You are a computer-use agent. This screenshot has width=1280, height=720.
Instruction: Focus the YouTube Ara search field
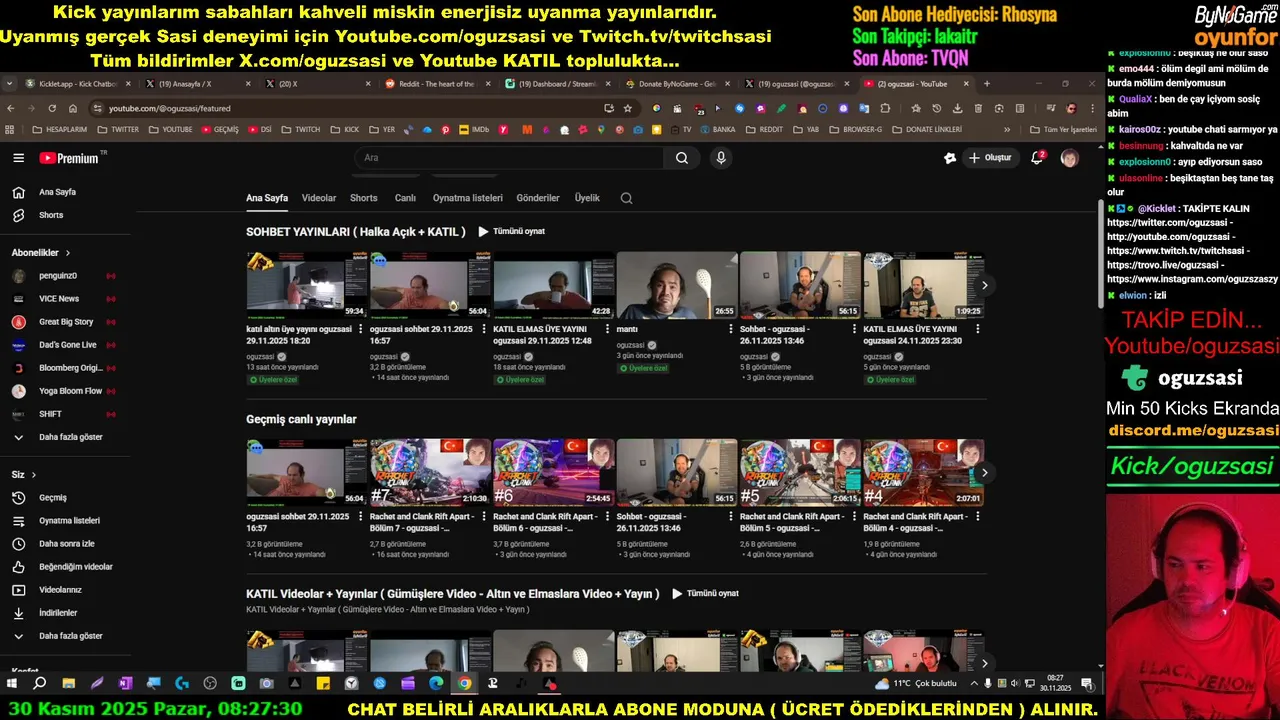[509, 158]
